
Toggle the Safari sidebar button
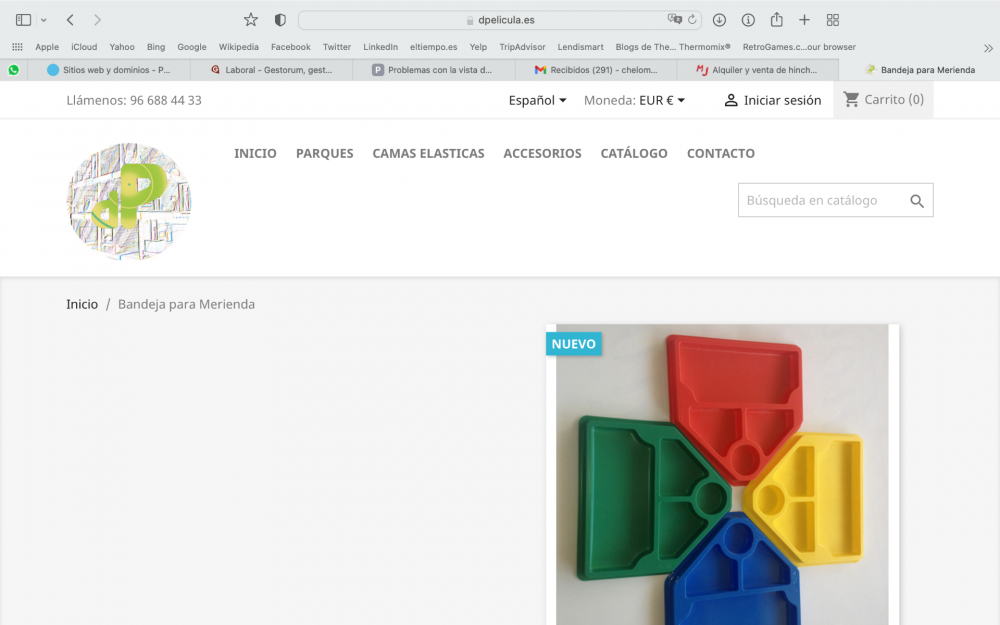[x=24, y=20]
